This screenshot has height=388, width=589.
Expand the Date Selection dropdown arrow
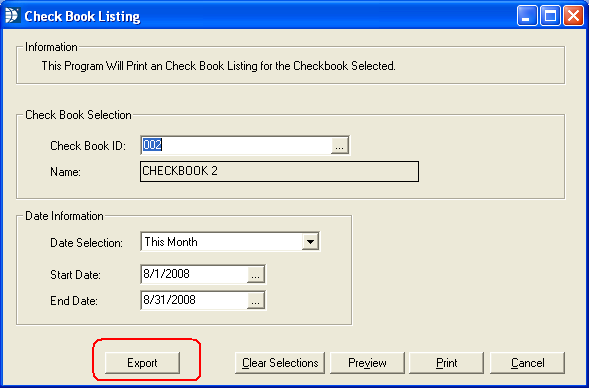point(310,242)
